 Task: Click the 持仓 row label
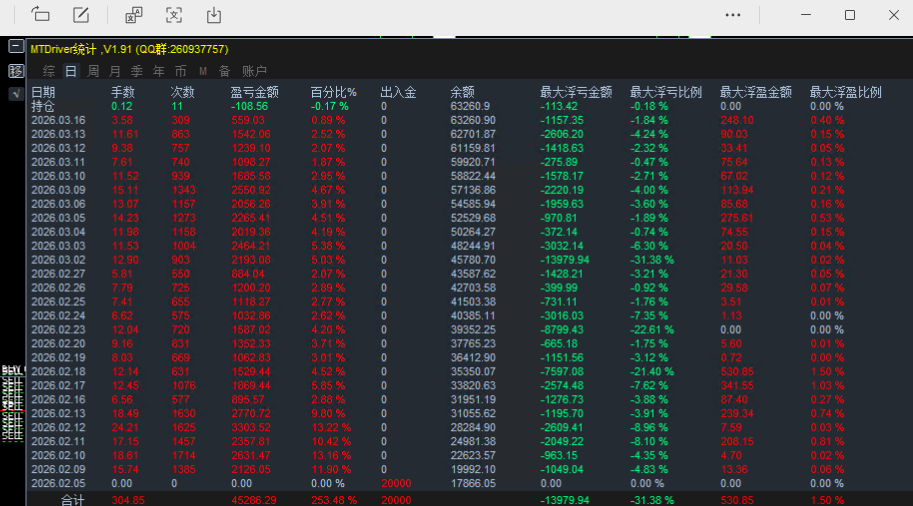click(43, 106)
